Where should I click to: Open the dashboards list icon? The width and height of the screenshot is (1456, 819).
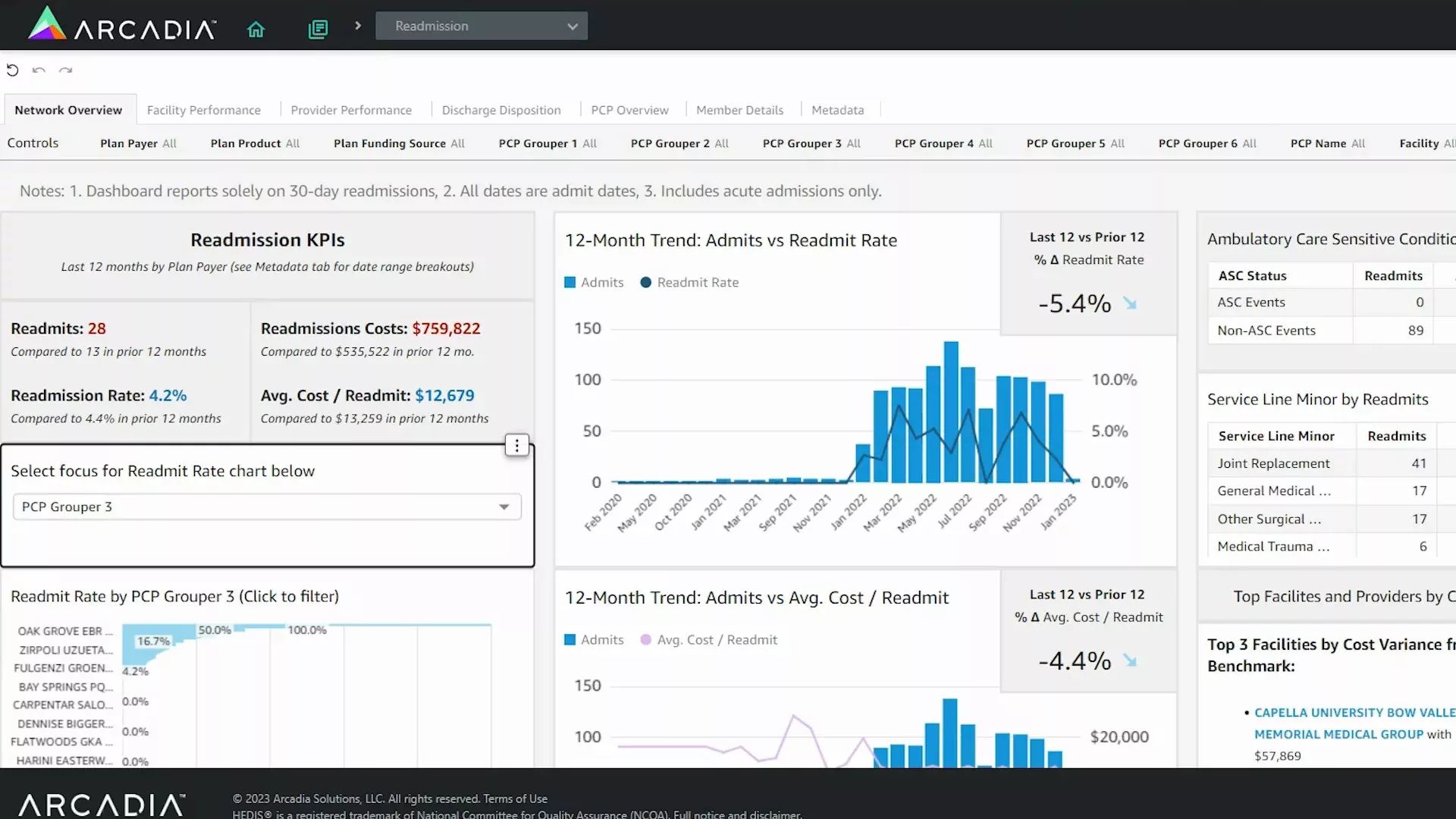(318, 30)
